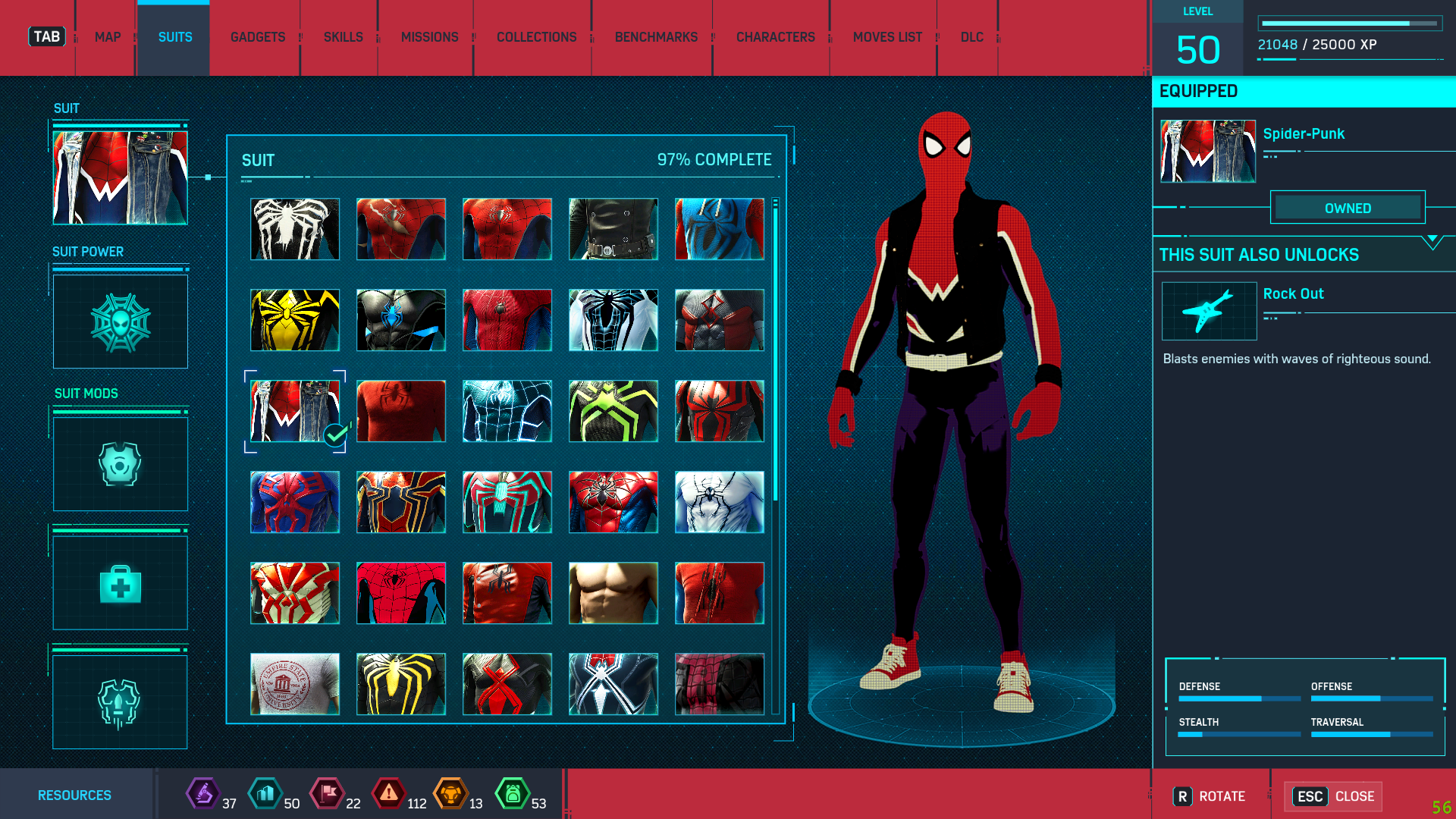Viewport: 1456px width, 819px height.
Task: Click the red crime token warning icon
Action: click(x=388, y=794)
